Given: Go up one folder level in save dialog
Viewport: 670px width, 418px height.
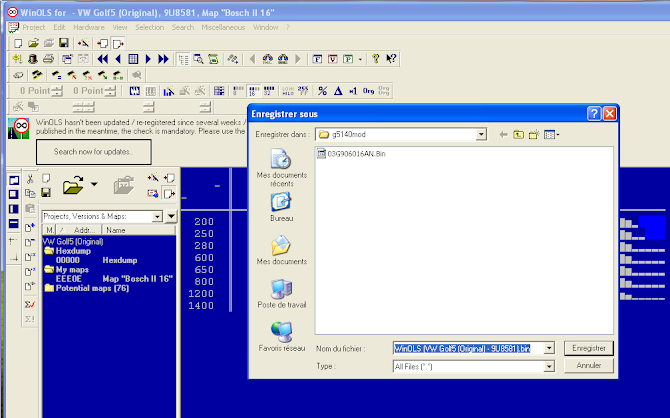Looking at the screenshot, I should pyautogui.click(x=518, y=135).
